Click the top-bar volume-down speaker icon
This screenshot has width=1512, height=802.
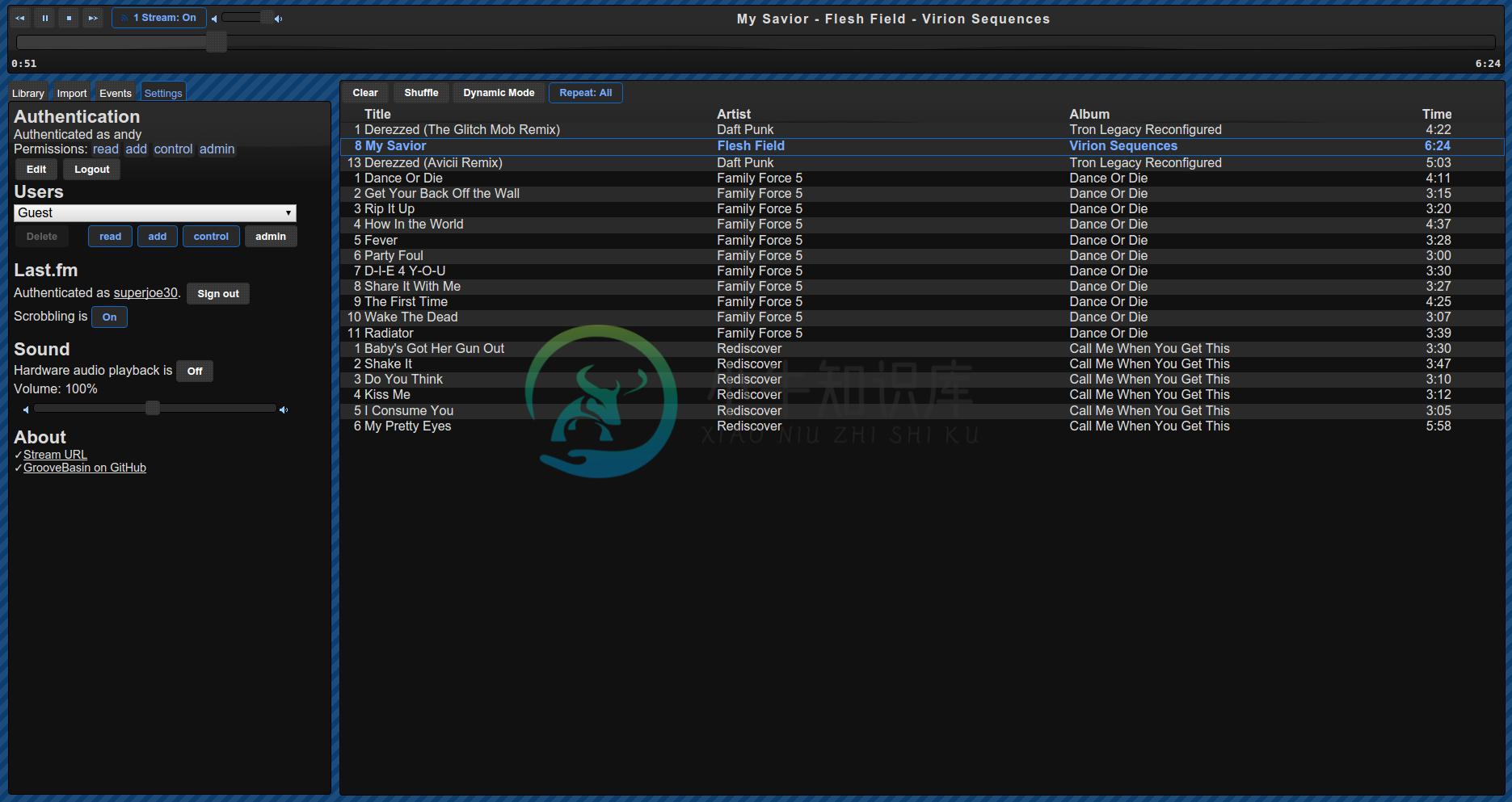[x=214, y=19]
